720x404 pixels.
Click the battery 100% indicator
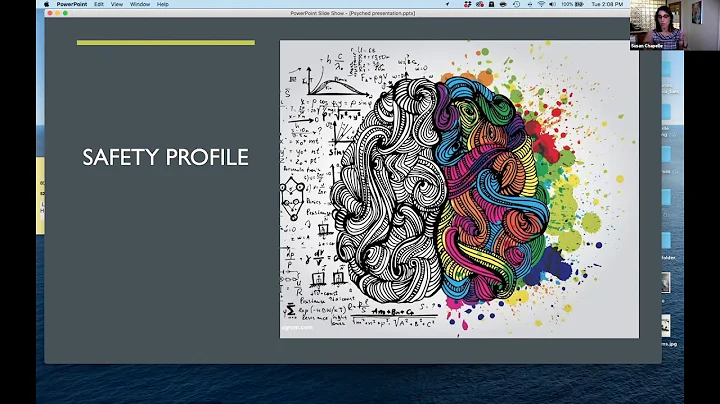tap(572, 4)
